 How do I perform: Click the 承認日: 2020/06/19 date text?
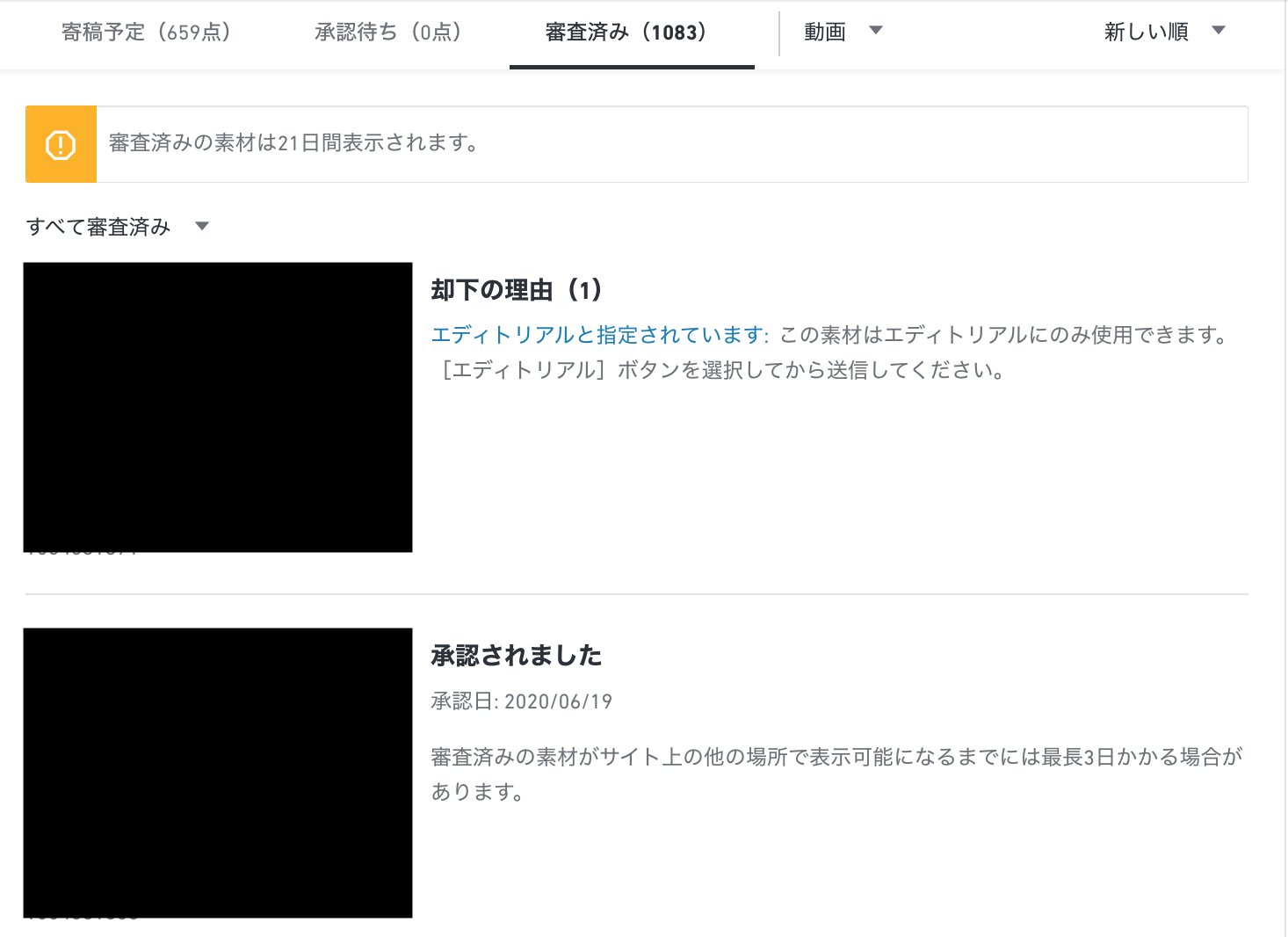coord(522,701)
